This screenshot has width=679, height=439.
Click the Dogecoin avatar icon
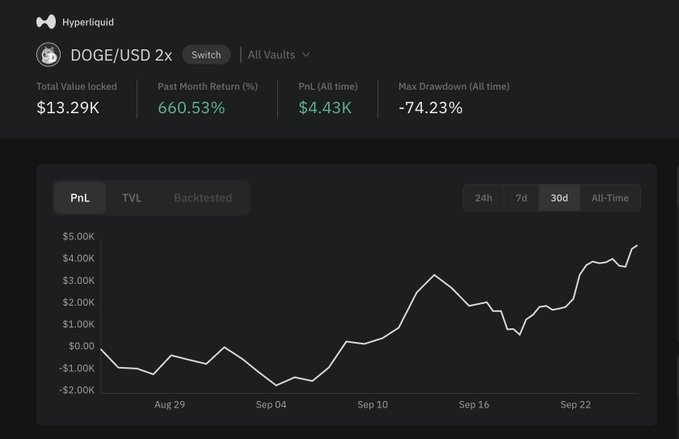[48, 55]
